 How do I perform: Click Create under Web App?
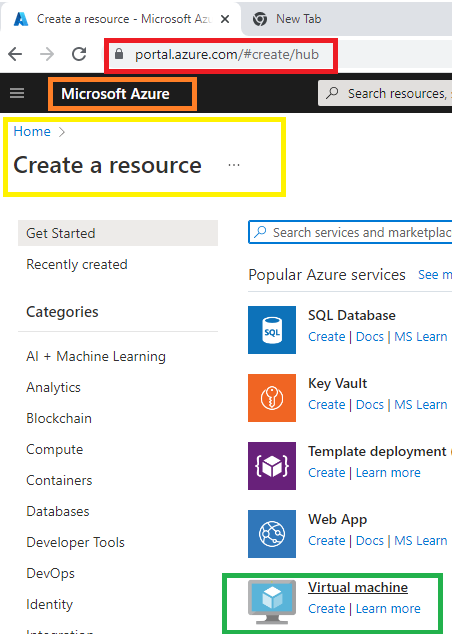click(x=327, y=540)
